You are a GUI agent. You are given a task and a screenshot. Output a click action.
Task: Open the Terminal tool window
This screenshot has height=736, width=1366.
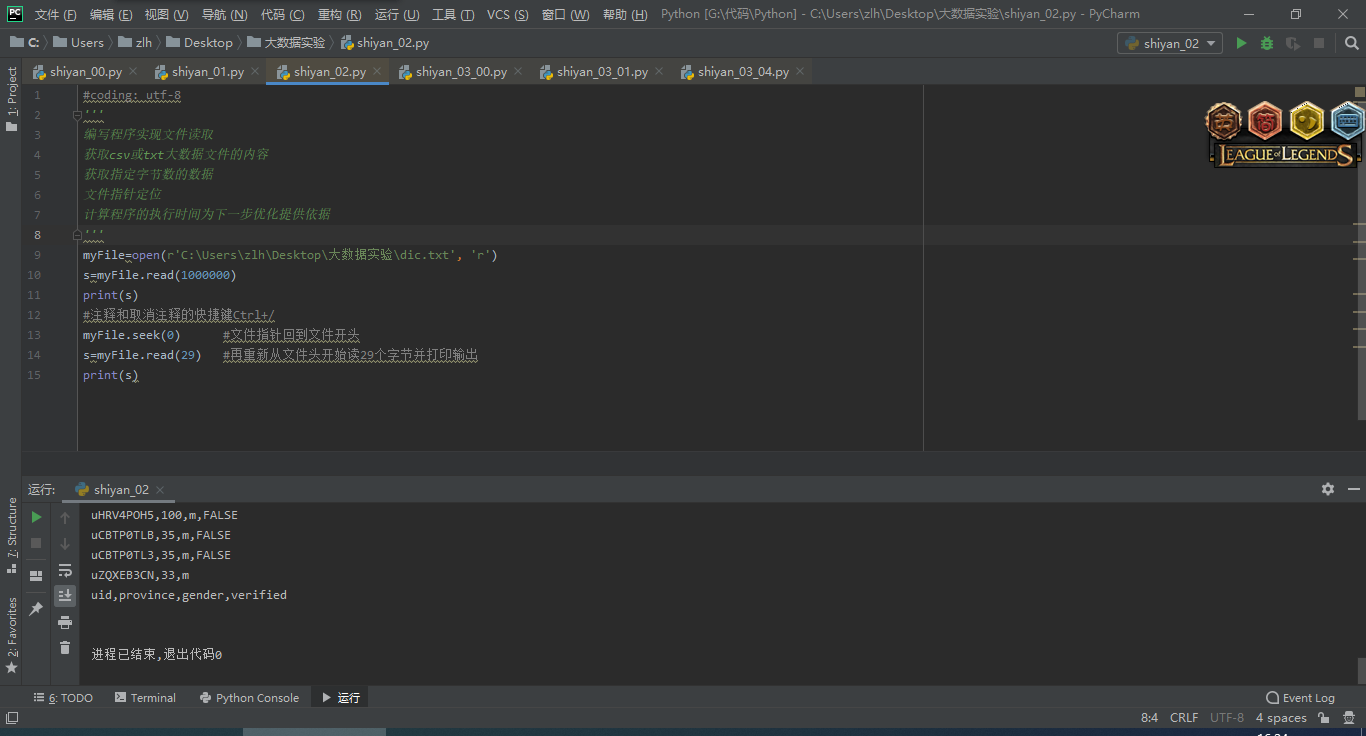pos(145,698)
